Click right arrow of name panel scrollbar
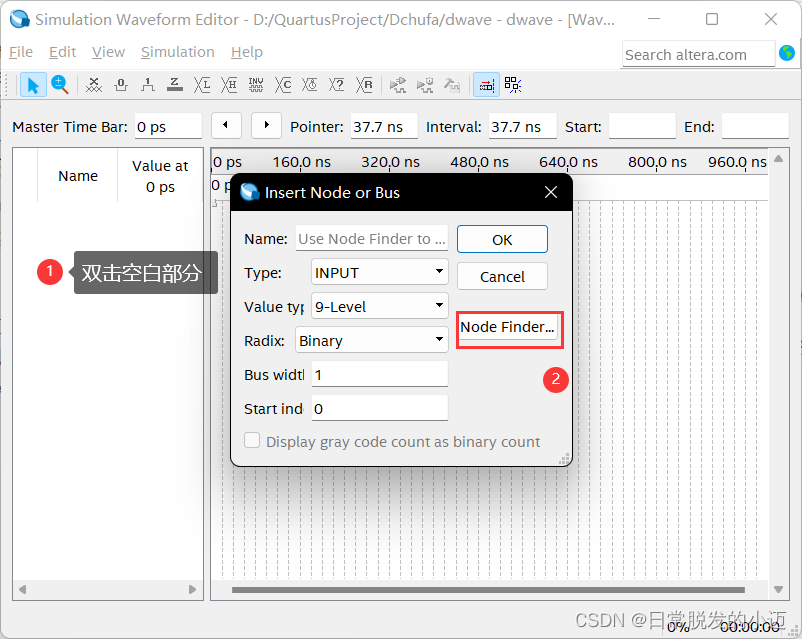The image size is (802, 639). 192,589
